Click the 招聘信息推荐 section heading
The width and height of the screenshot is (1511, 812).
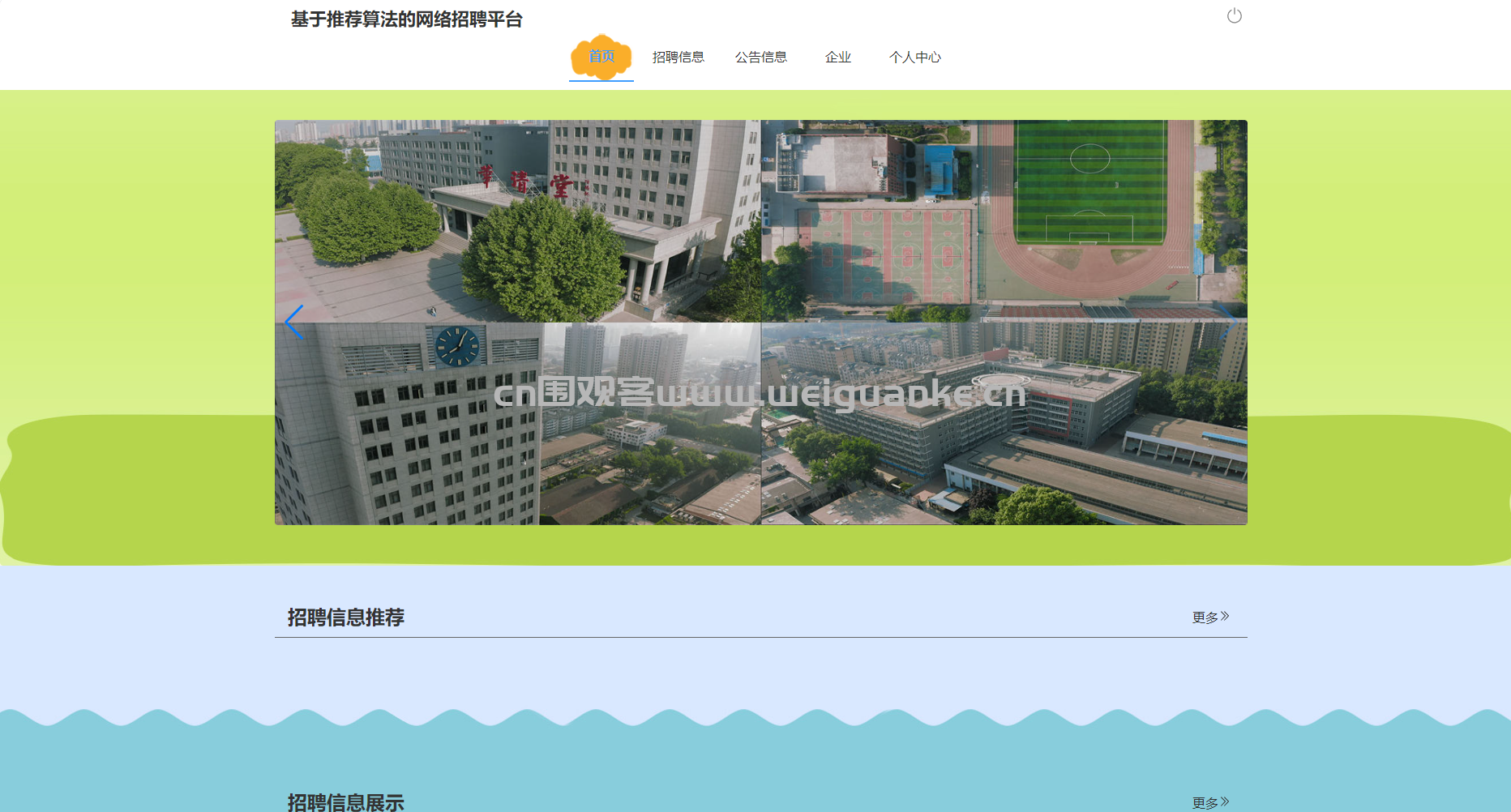click(345, 618)
